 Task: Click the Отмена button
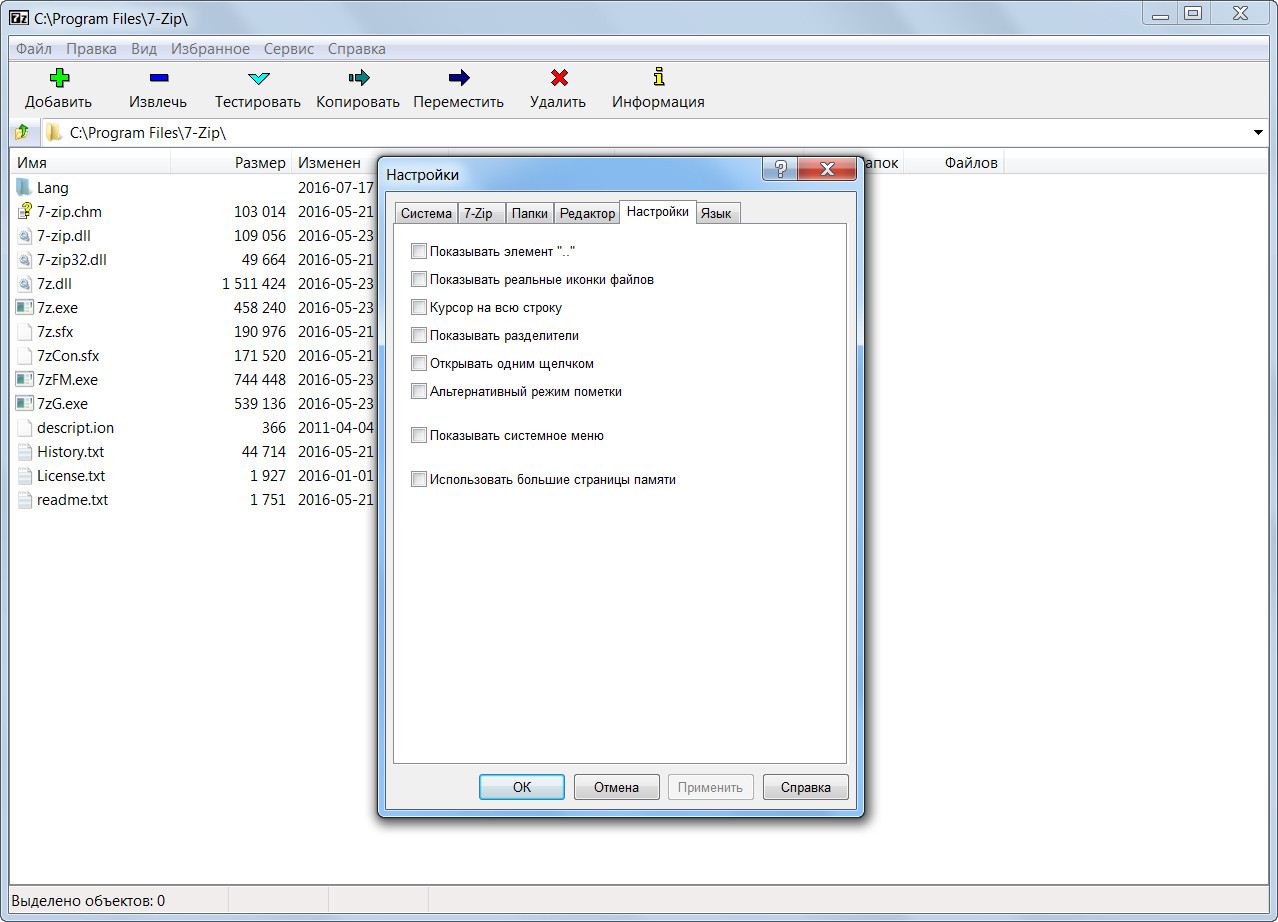pos(616,787)
